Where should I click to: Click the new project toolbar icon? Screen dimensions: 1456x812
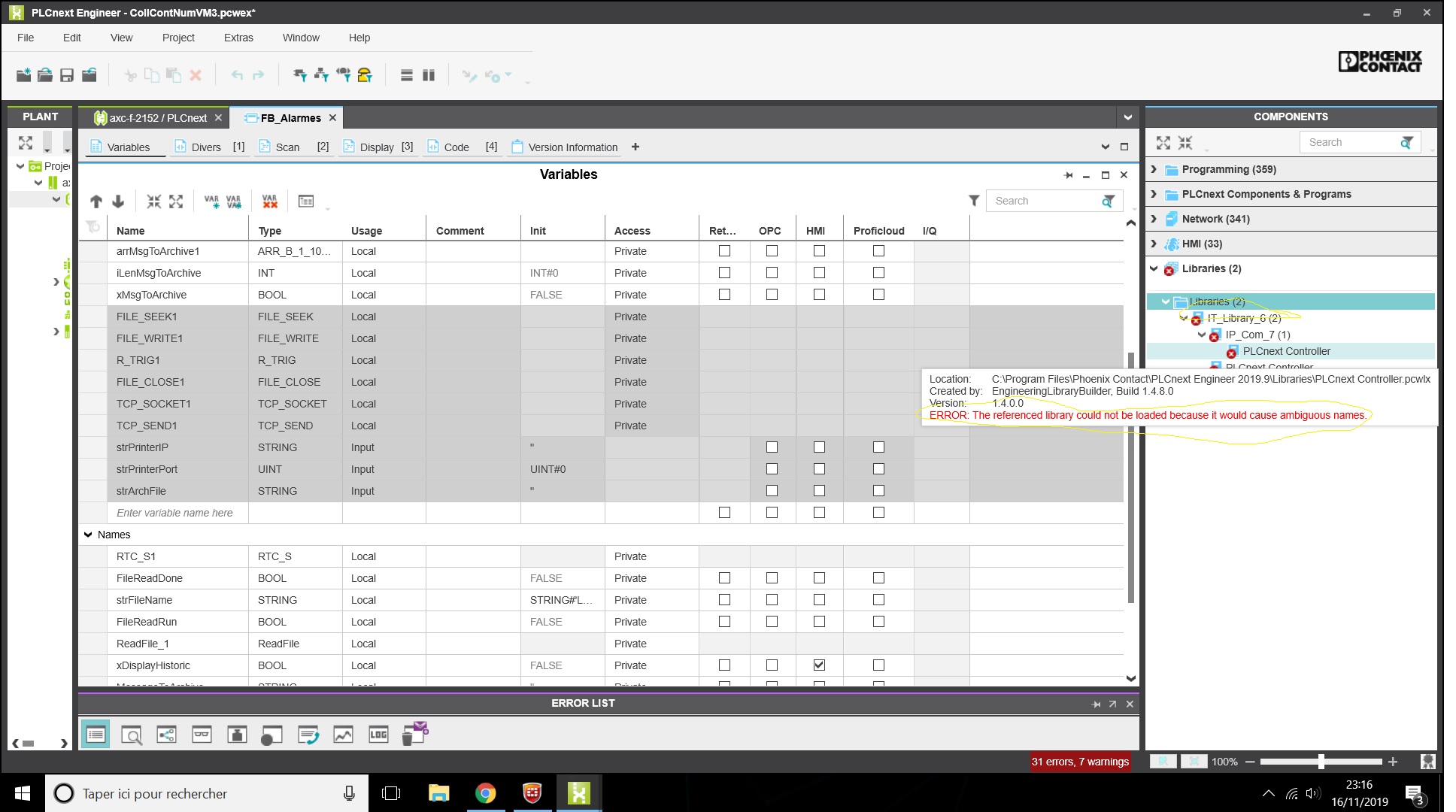[x=23, y=75]
